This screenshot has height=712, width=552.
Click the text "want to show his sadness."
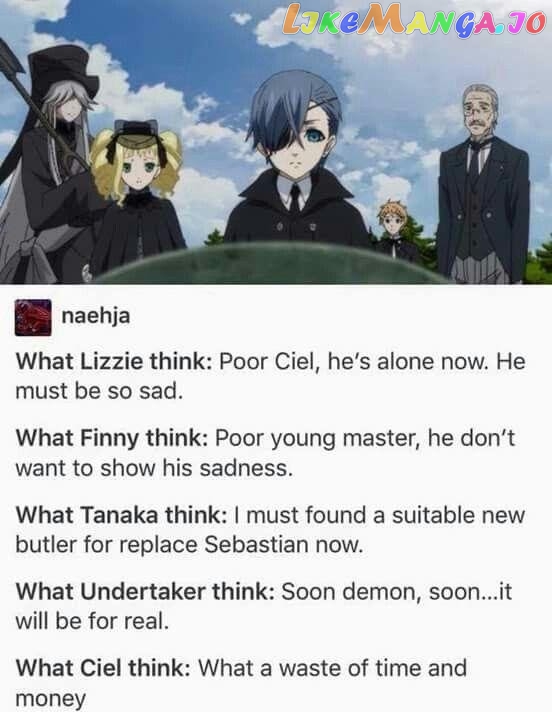(154, 468)
